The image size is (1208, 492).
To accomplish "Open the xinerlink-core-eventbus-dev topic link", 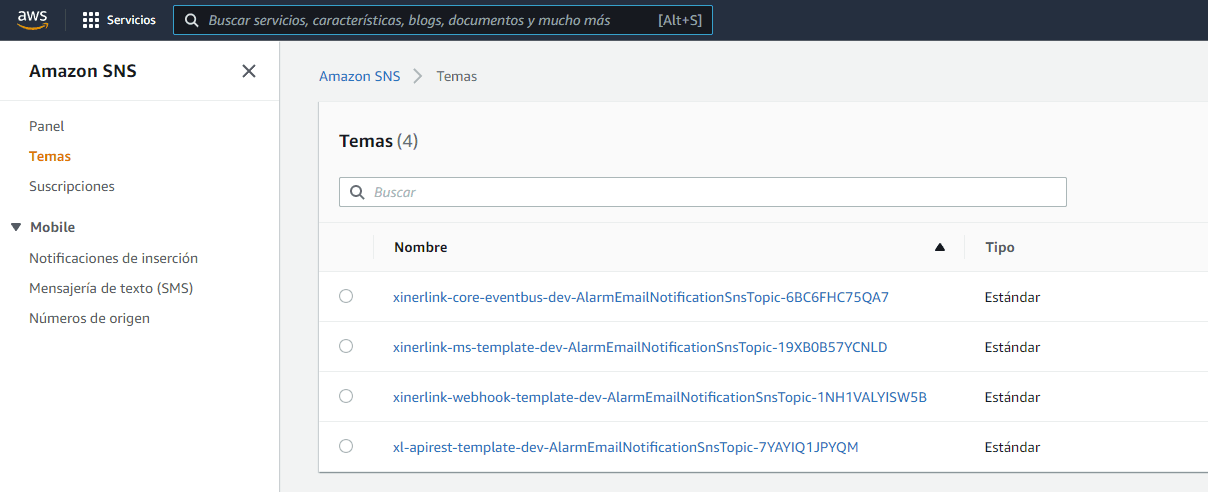I will coord(641,297).
